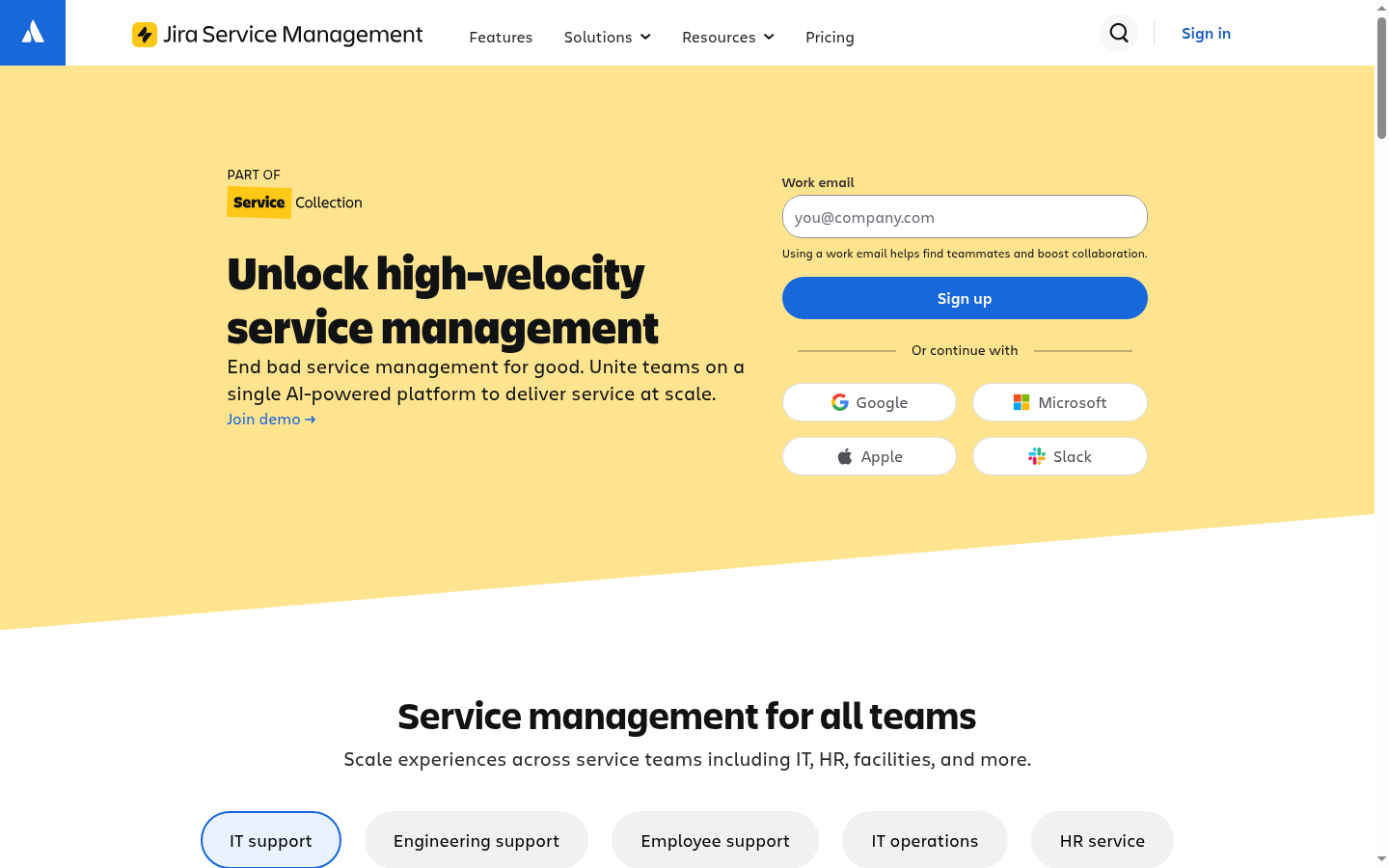Click the vertical scrollbar thumb
This screenshot has width=1389, height=868.
[x=1381, y=77]
